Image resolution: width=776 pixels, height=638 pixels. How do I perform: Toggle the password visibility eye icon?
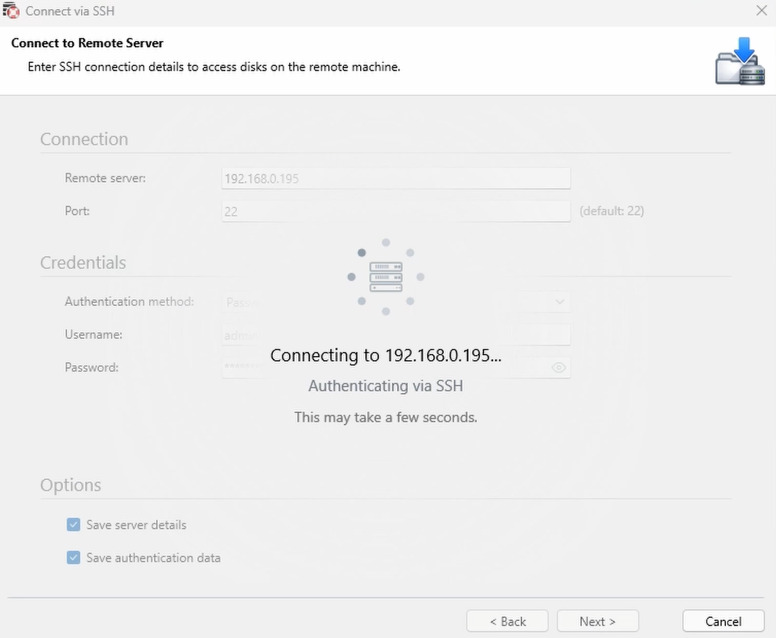pyautogui.click(x=559, y=367)
